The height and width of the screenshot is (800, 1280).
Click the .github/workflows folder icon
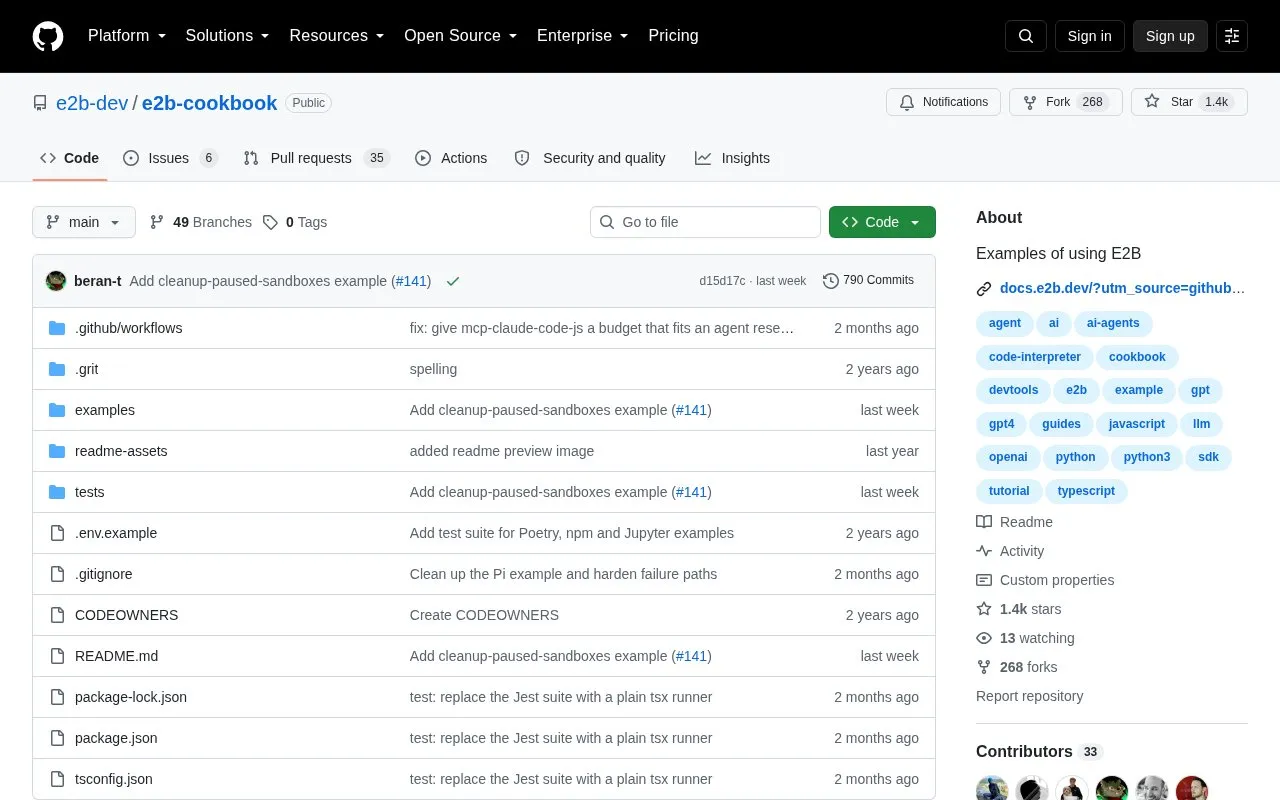tap(57, 328)
